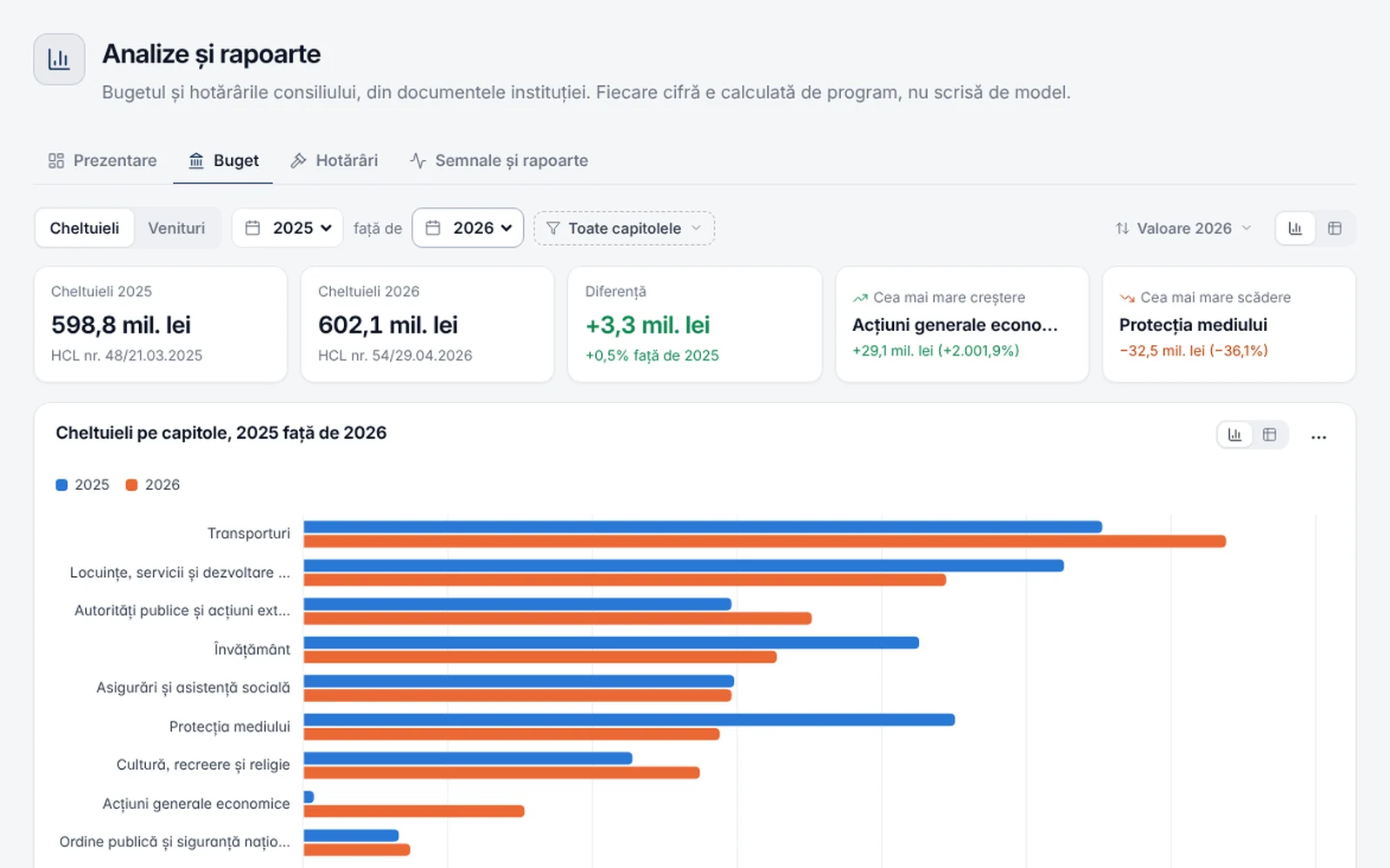Click the HCL nr. 54/29.04.2026 text
Image resolution: width=1390 pixels, height=868 pixels.
pyautogui.click(x=395, y=355)
